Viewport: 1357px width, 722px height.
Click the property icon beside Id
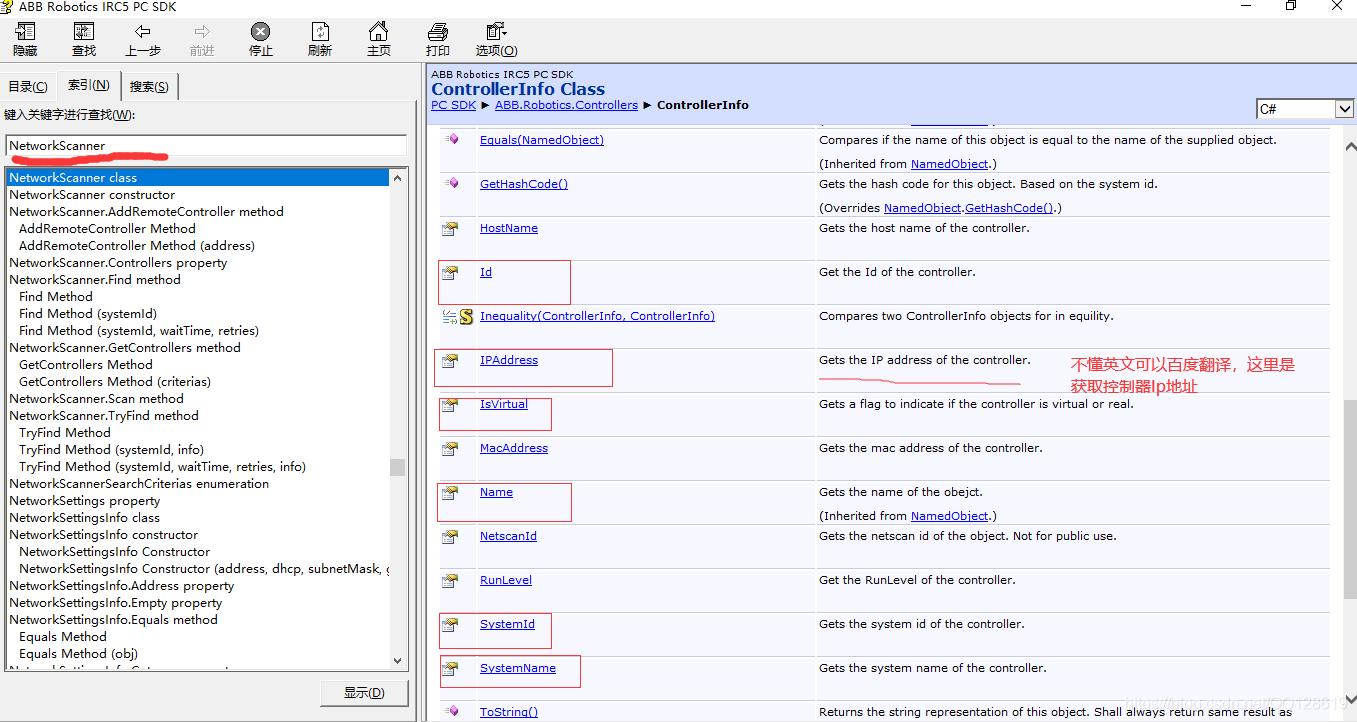(450, 273)
